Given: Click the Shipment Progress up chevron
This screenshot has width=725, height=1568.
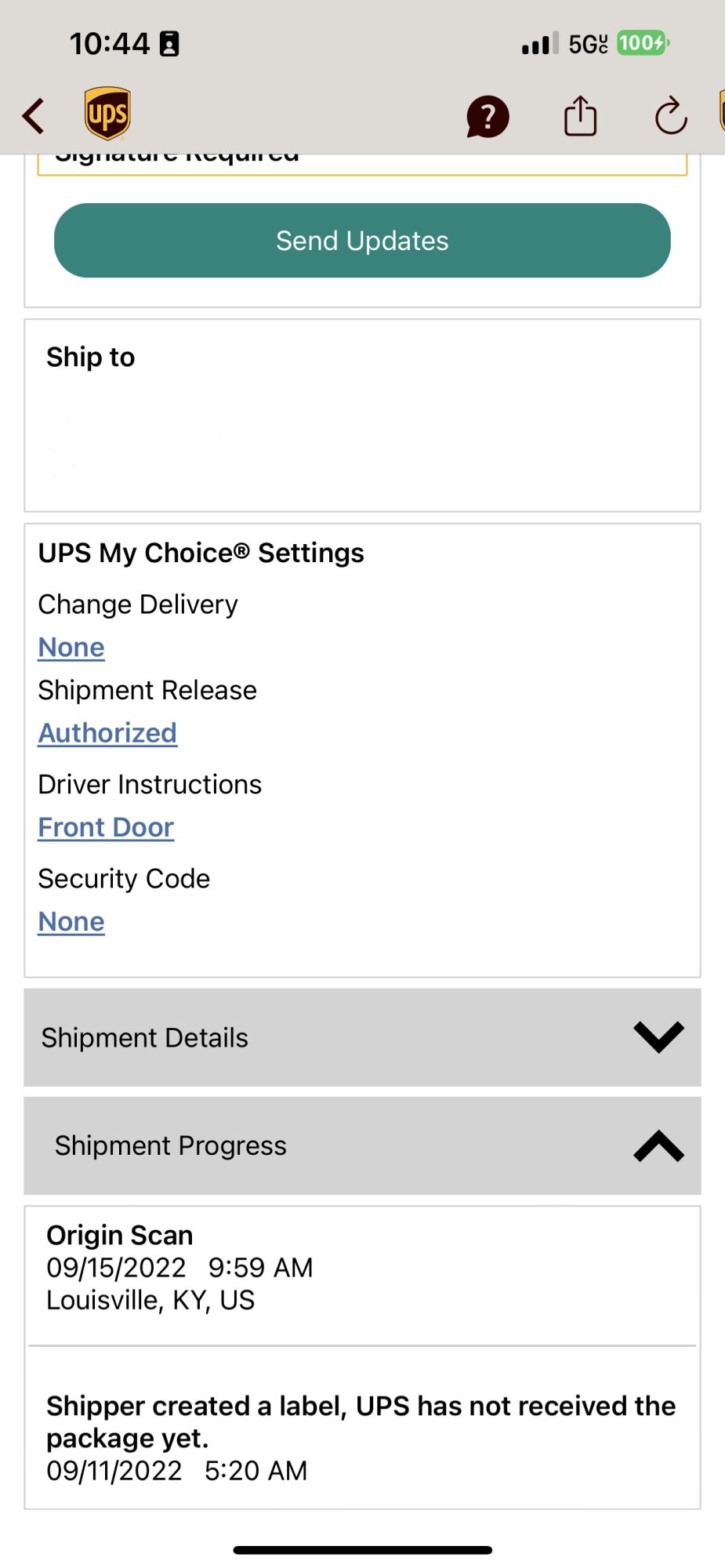Looking at the screenshot, I should [x=658, y=1145].
